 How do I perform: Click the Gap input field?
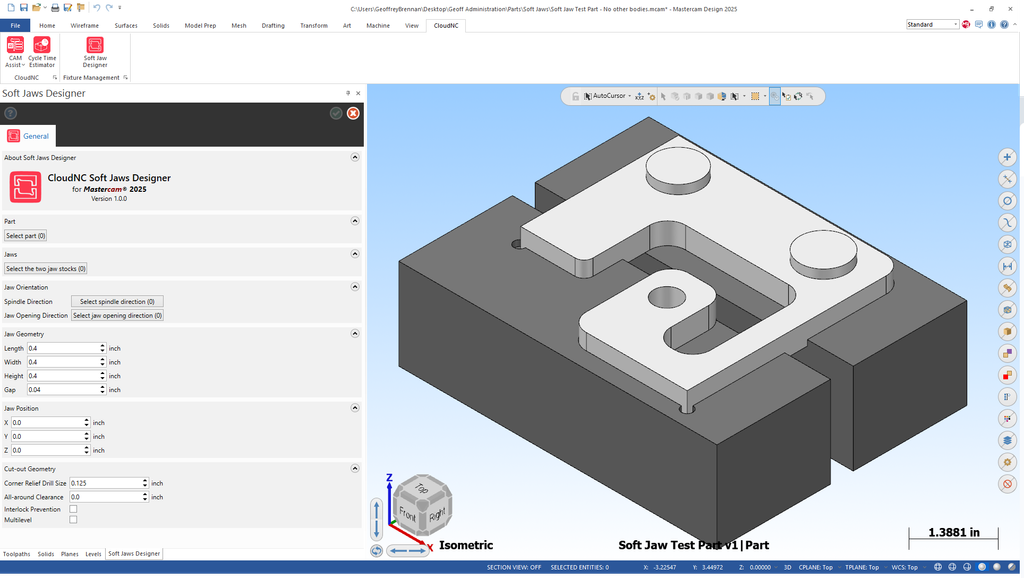63,389
